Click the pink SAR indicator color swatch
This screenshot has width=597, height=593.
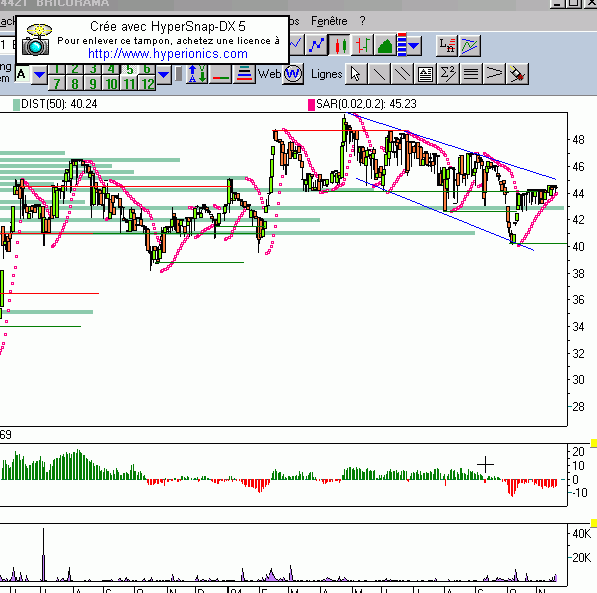[311, 105]
